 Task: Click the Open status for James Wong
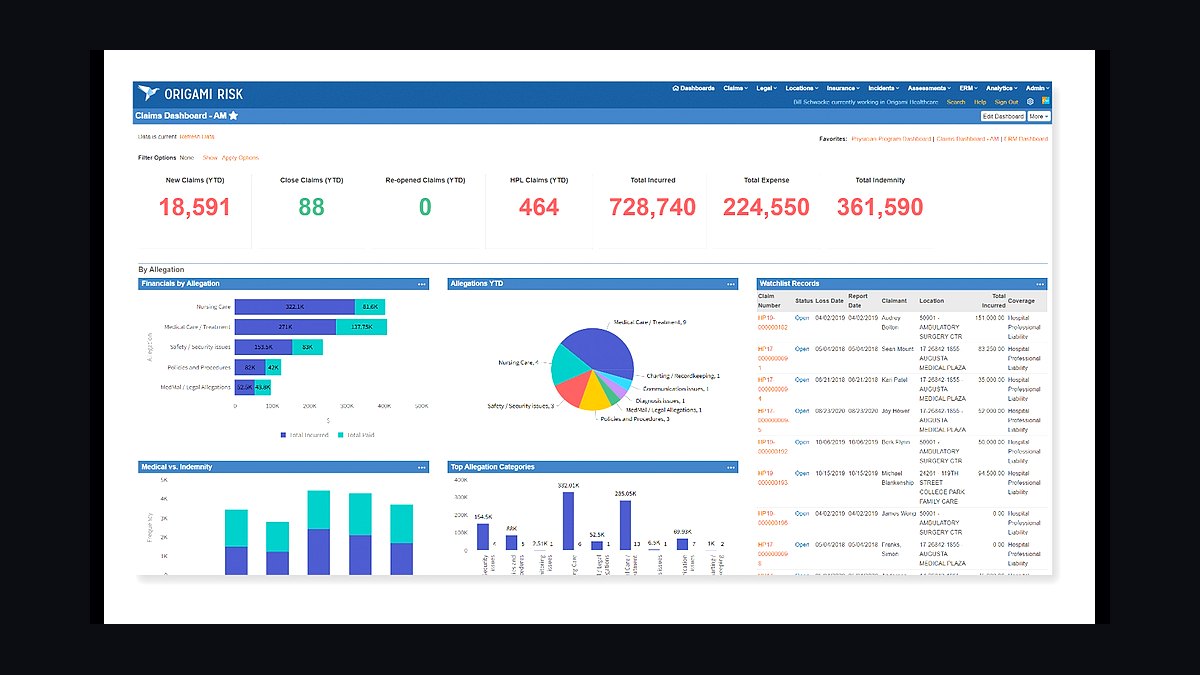coord(802,513)
